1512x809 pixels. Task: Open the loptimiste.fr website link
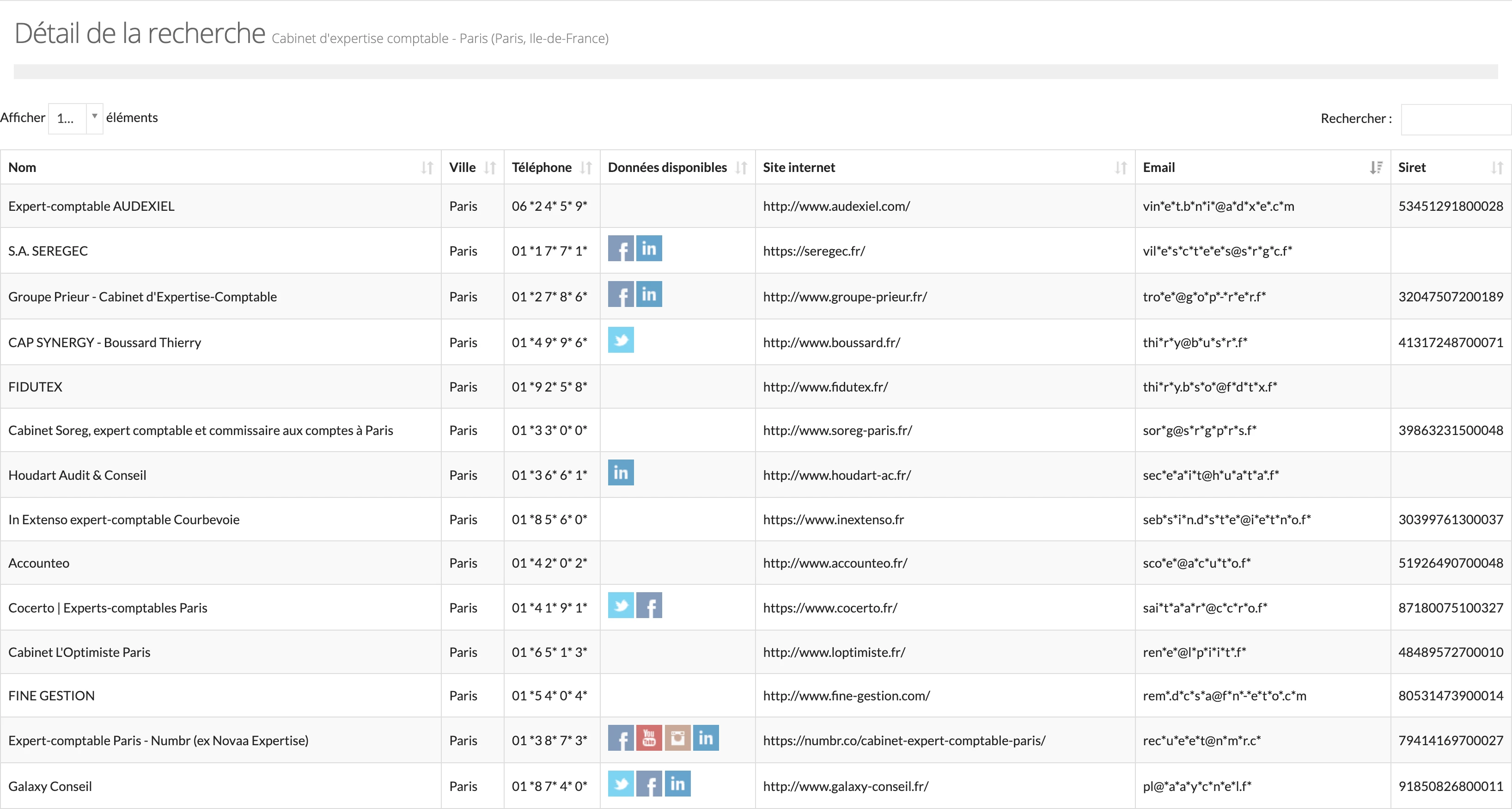coord(834,652)
